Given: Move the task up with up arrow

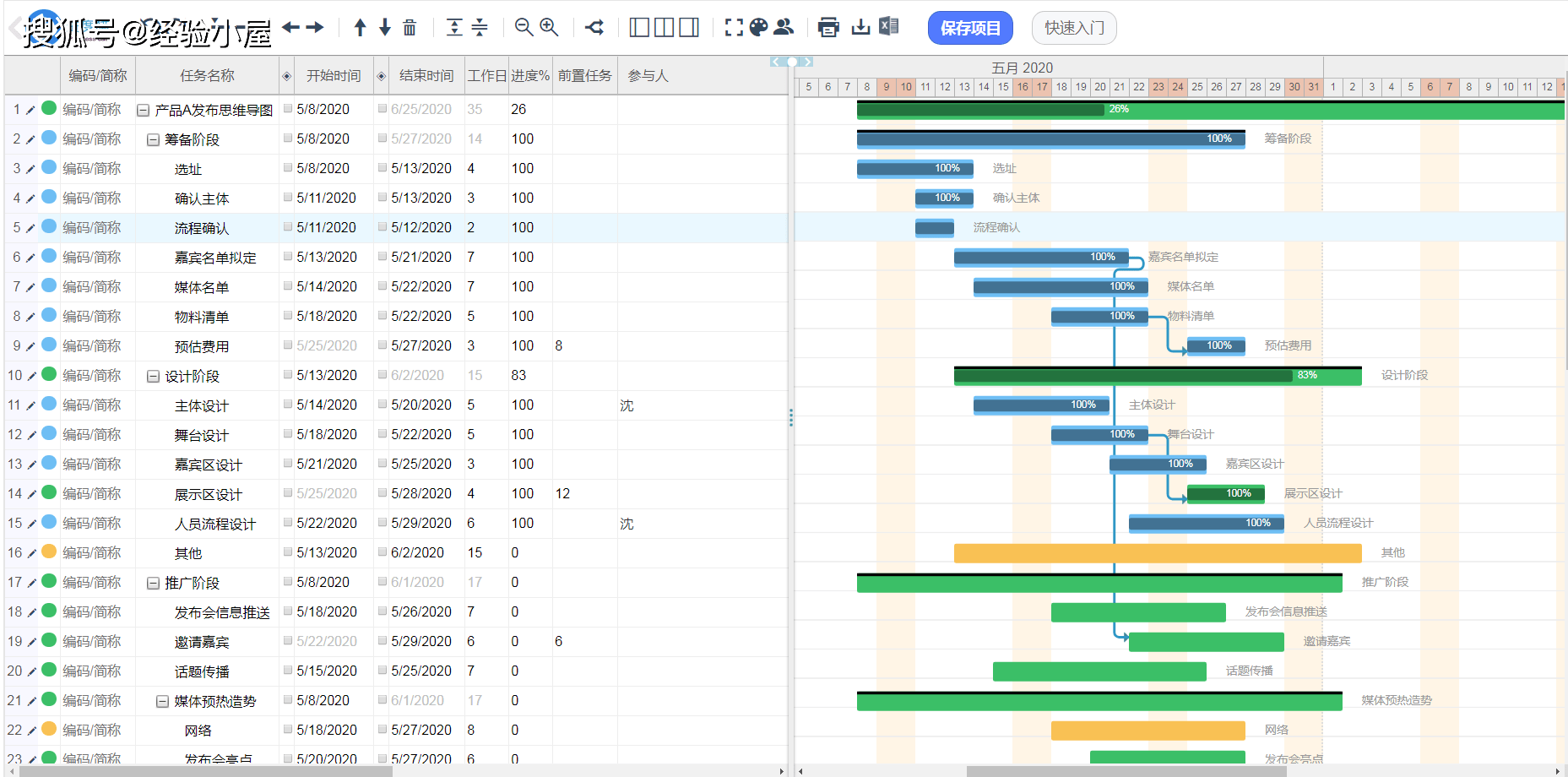Looking at the screenshot, I should click(360, 28).
